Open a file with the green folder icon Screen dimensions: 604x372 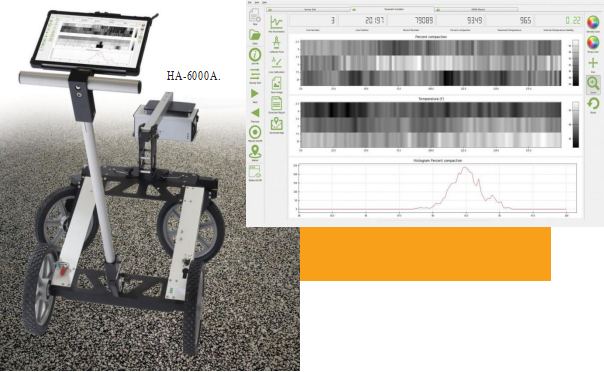(x=255, y=35)
